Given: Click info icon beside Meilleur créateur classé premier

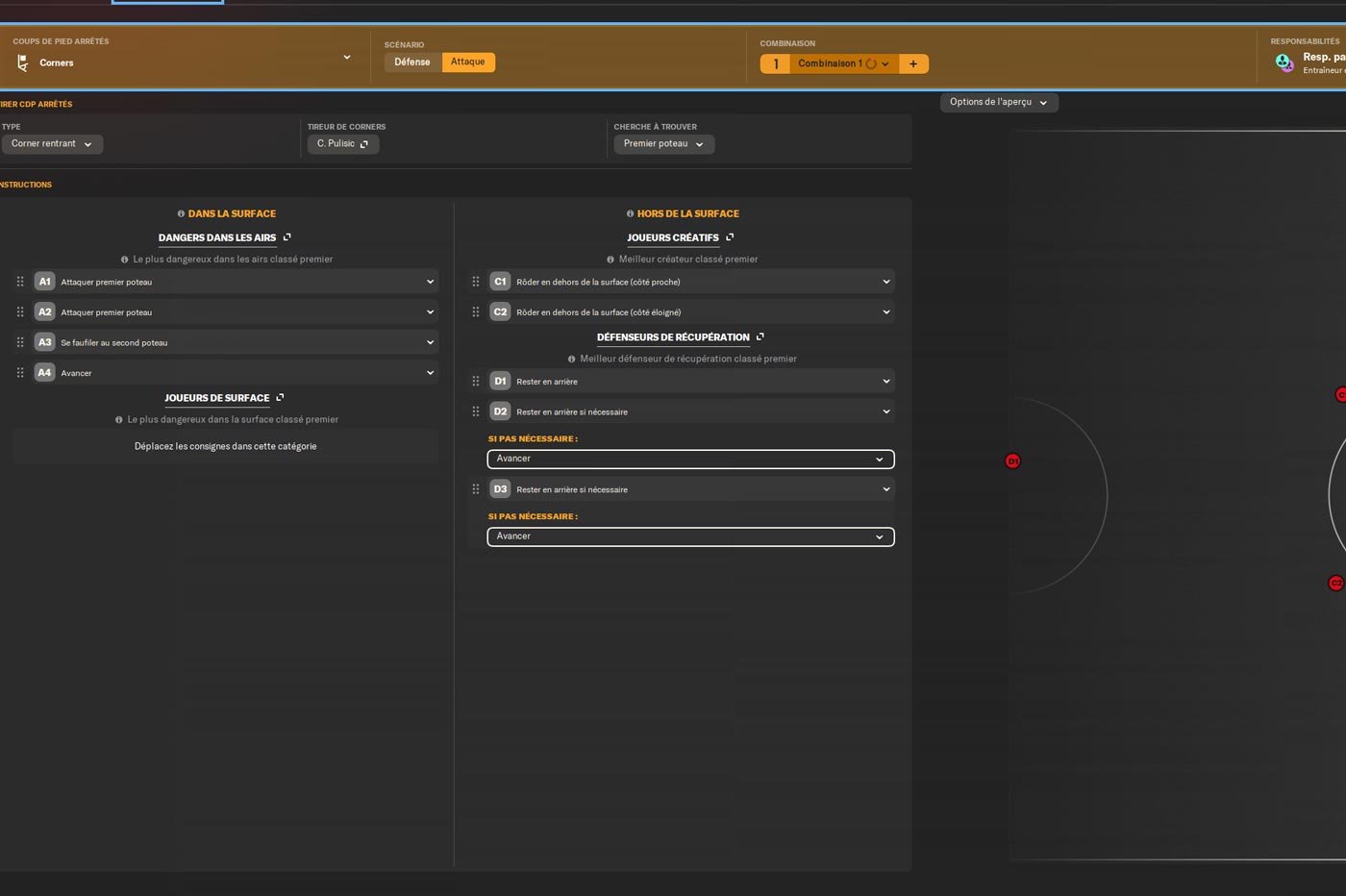Looking at the screenshot, I should coord(611,260).
